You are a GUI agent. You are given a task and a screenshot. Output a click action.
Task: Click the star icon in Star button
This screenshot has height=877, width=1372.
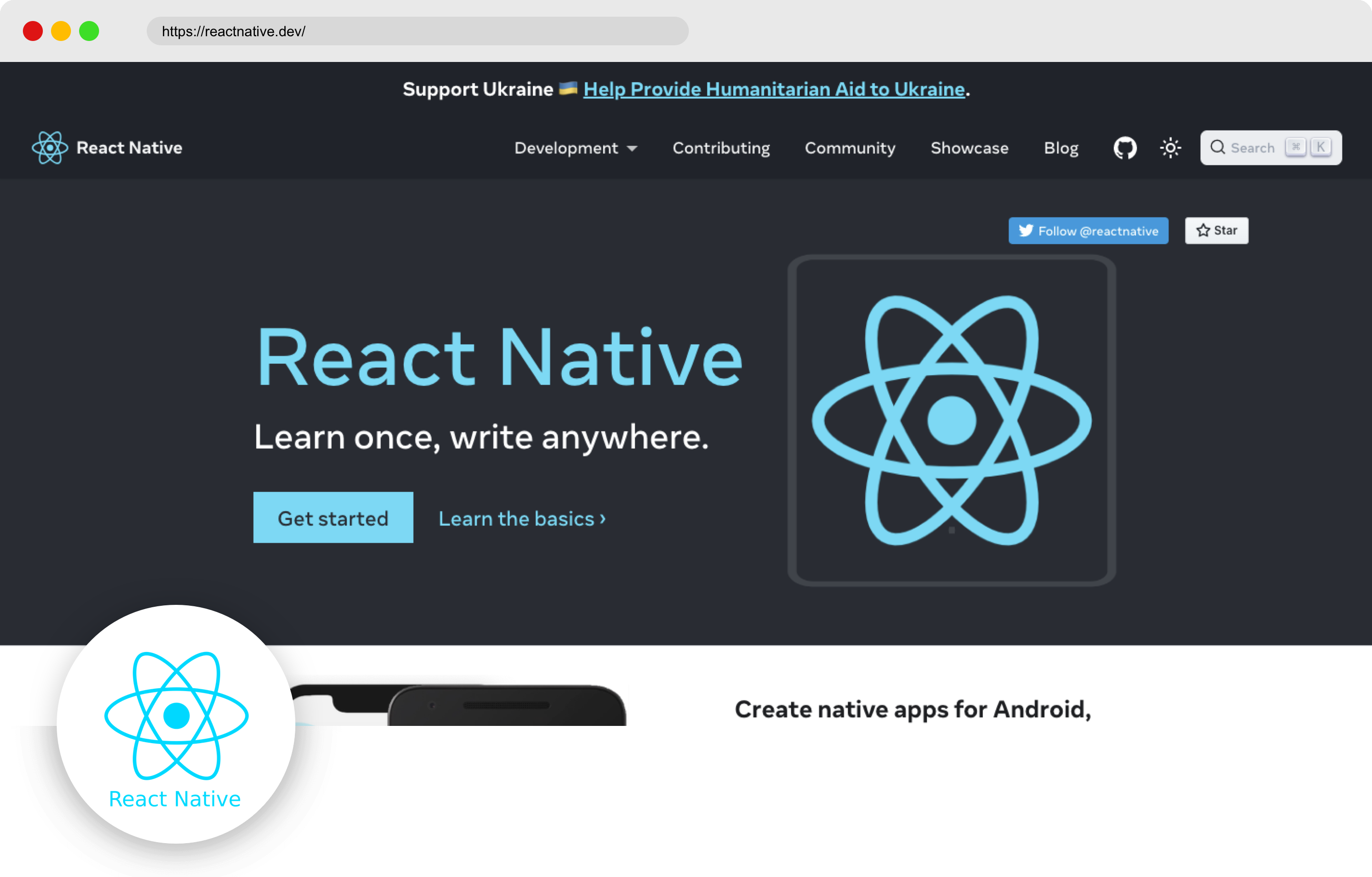pyautogui.click(x=1203, y=230)
